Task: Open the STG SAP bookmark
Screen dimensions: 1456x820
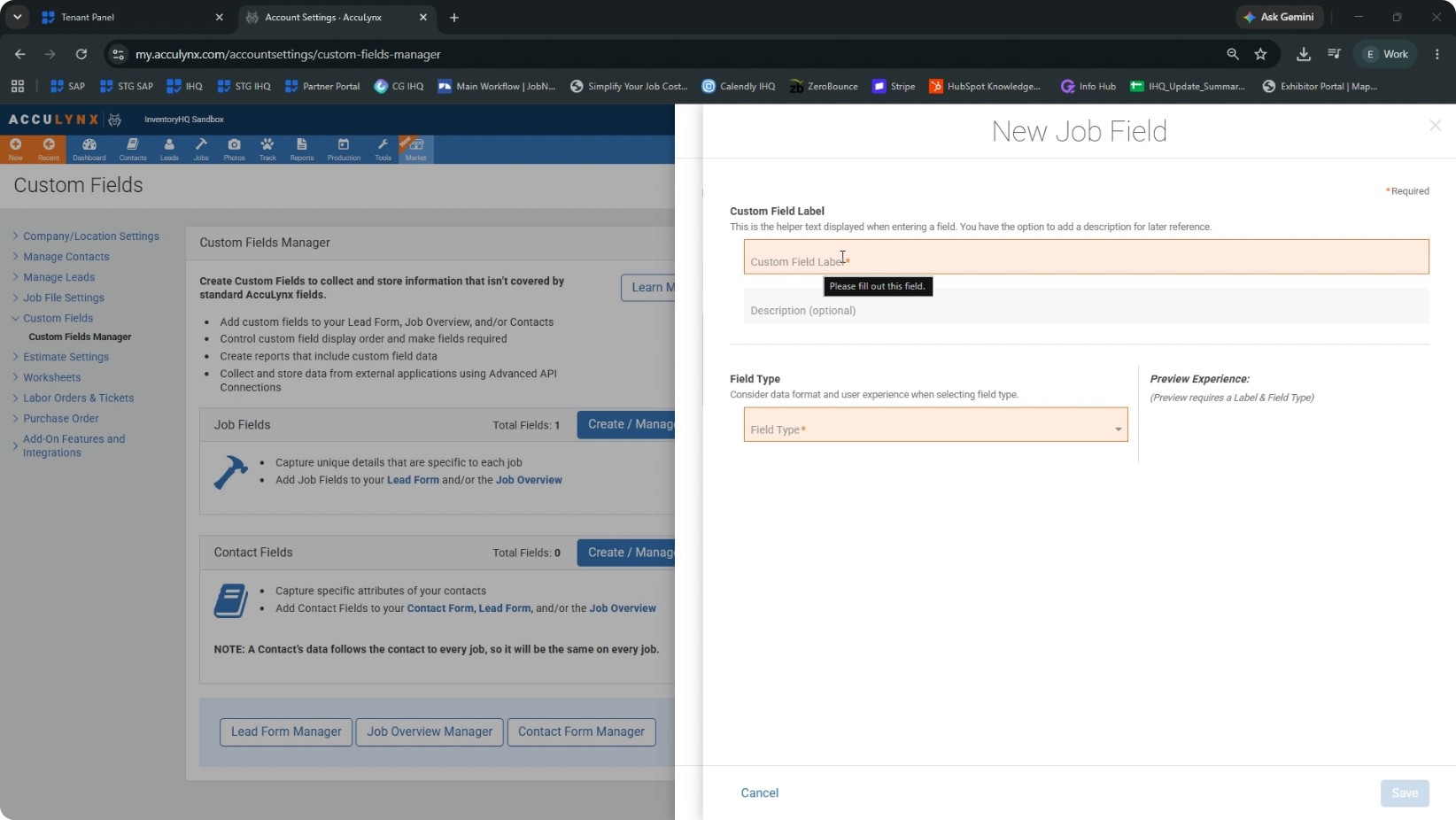Action: pos(127,86)
